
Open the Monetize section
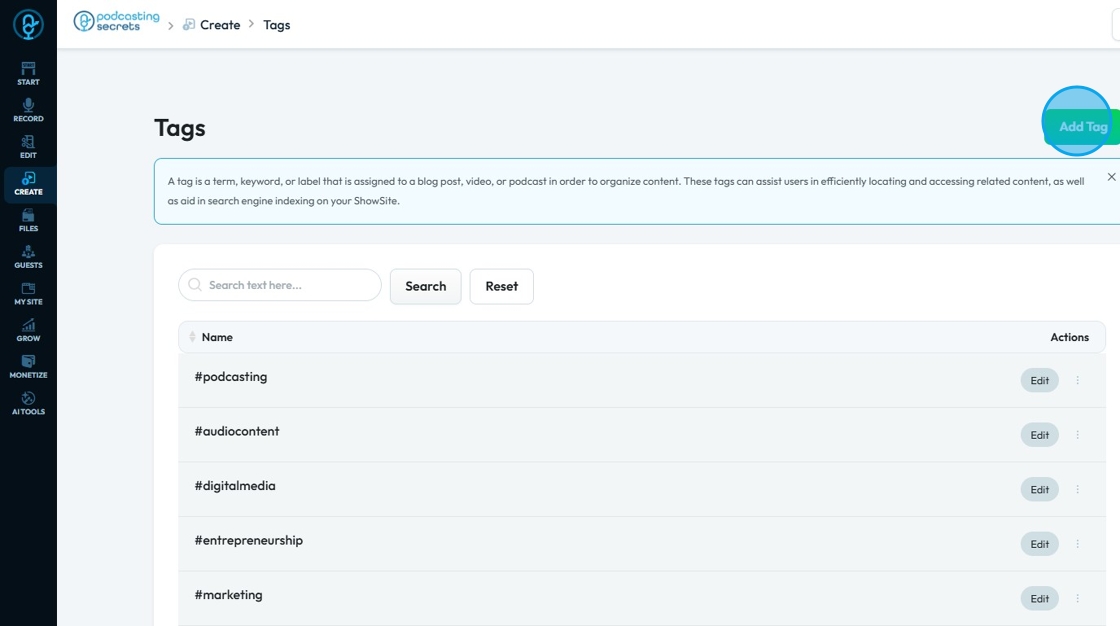click(28, 366)
